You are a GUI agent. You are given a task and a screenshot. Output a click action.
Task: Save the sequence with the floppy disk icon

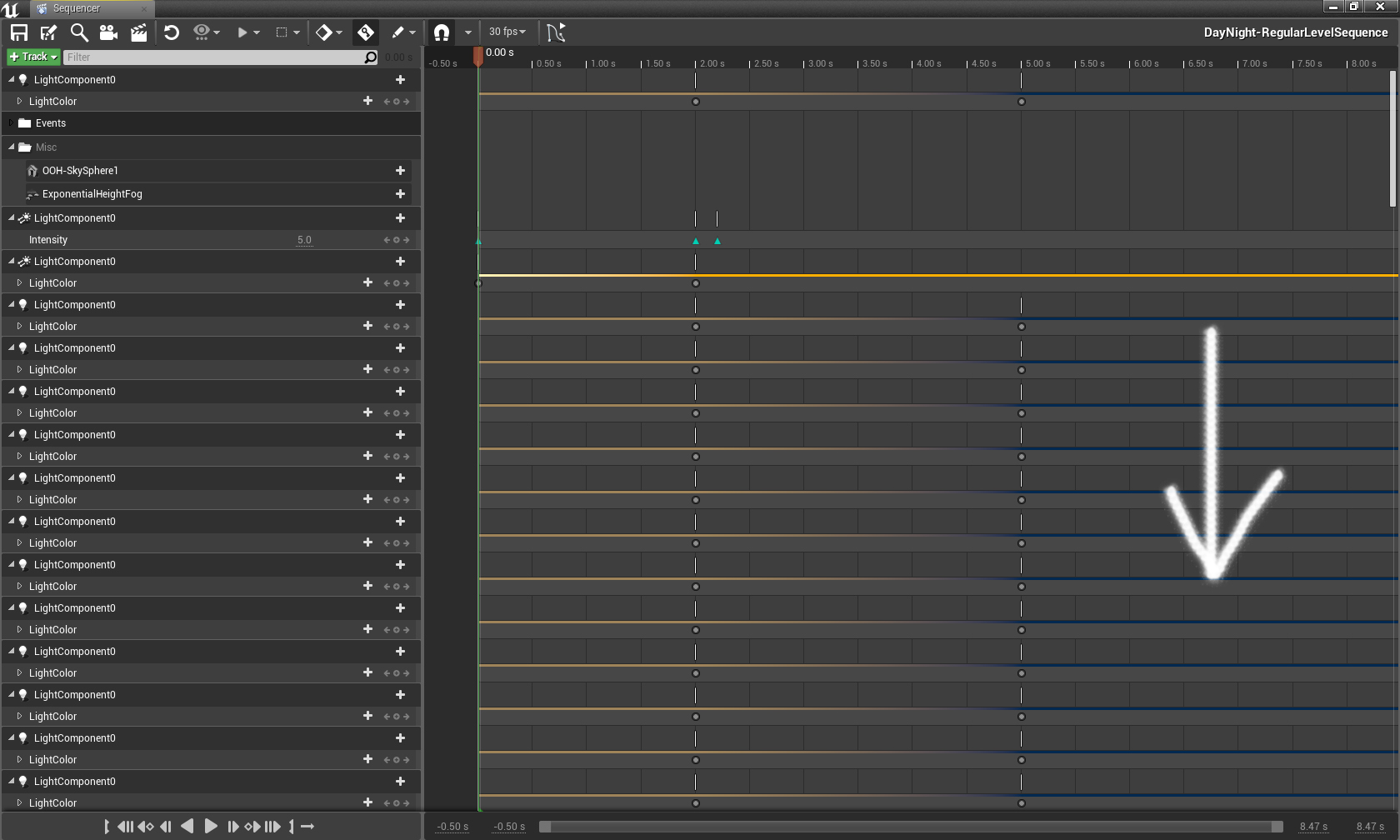point(19,32)
